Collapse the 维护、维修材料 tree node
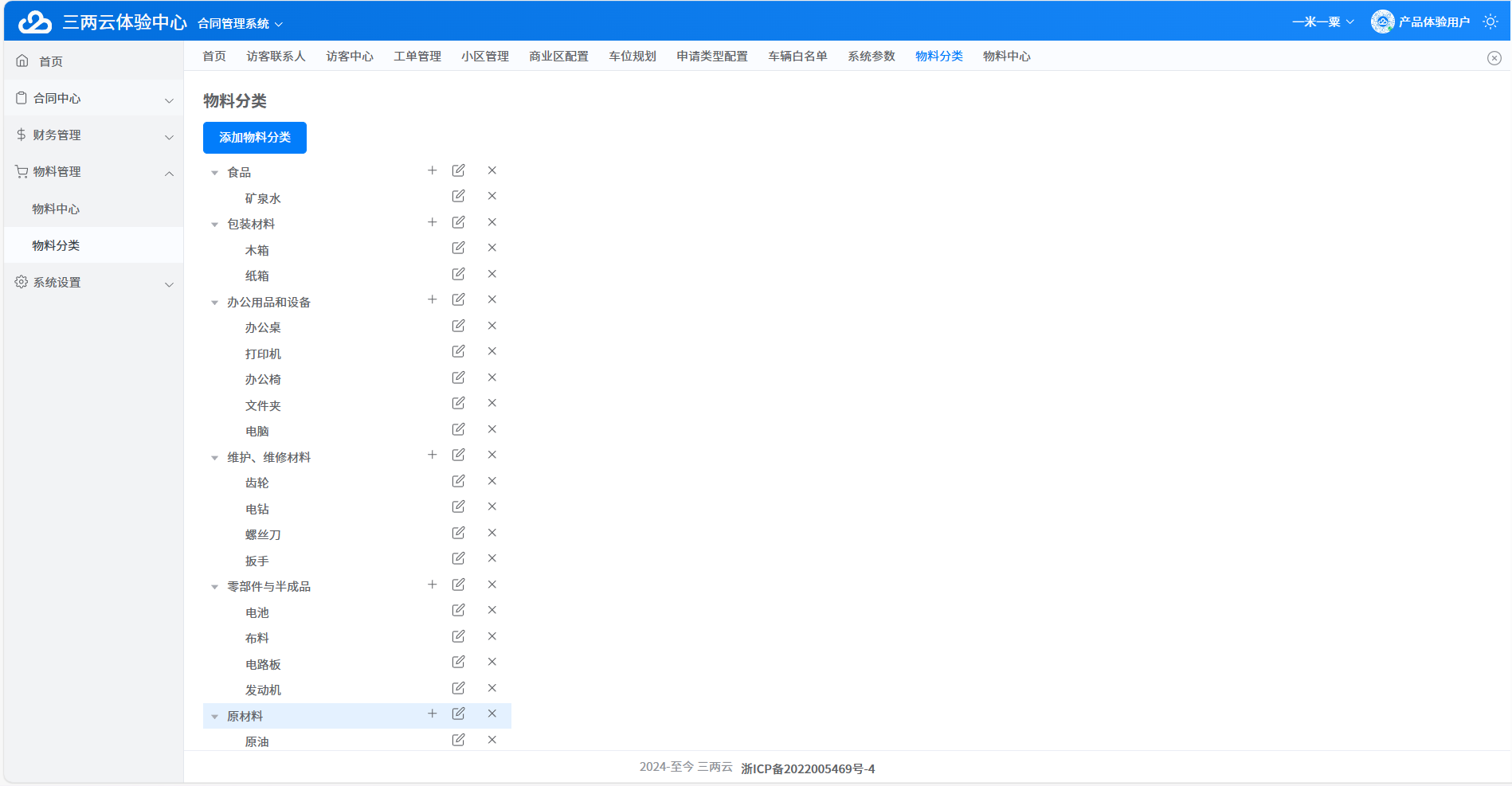Image resolution: width=1512 pixels, height=786 pixels. click(214, 458)
